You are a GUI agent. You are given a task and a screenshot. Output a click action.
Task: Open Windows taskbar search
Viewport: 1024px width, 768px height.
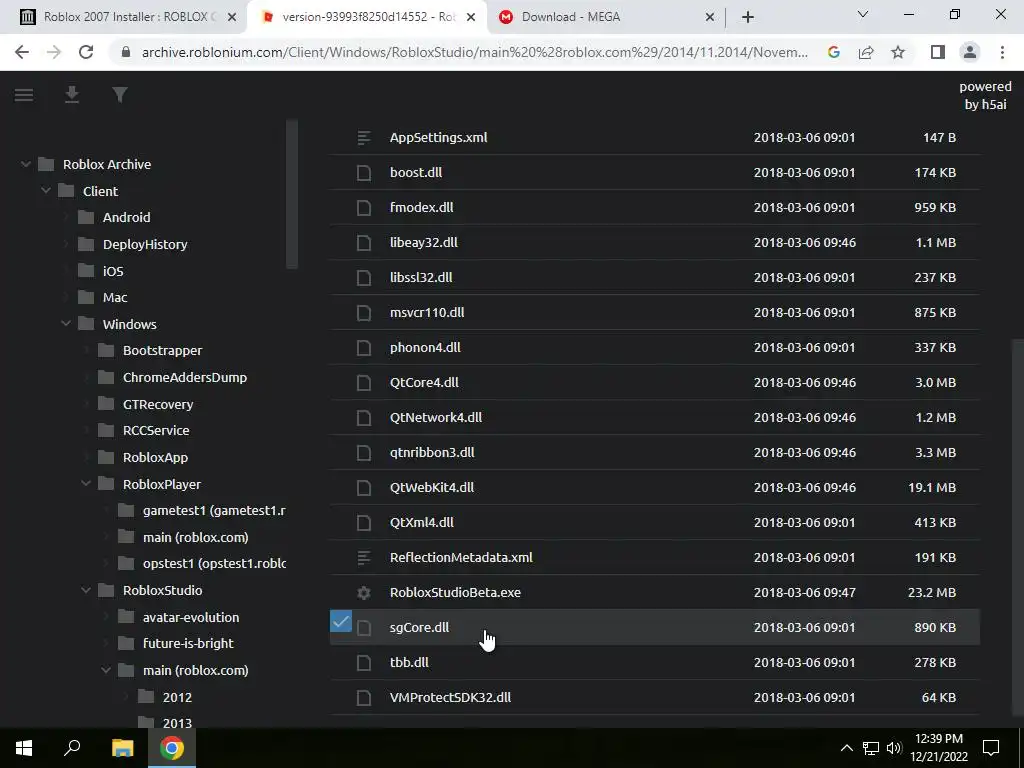pyautogui.click(x=72, y=748)
